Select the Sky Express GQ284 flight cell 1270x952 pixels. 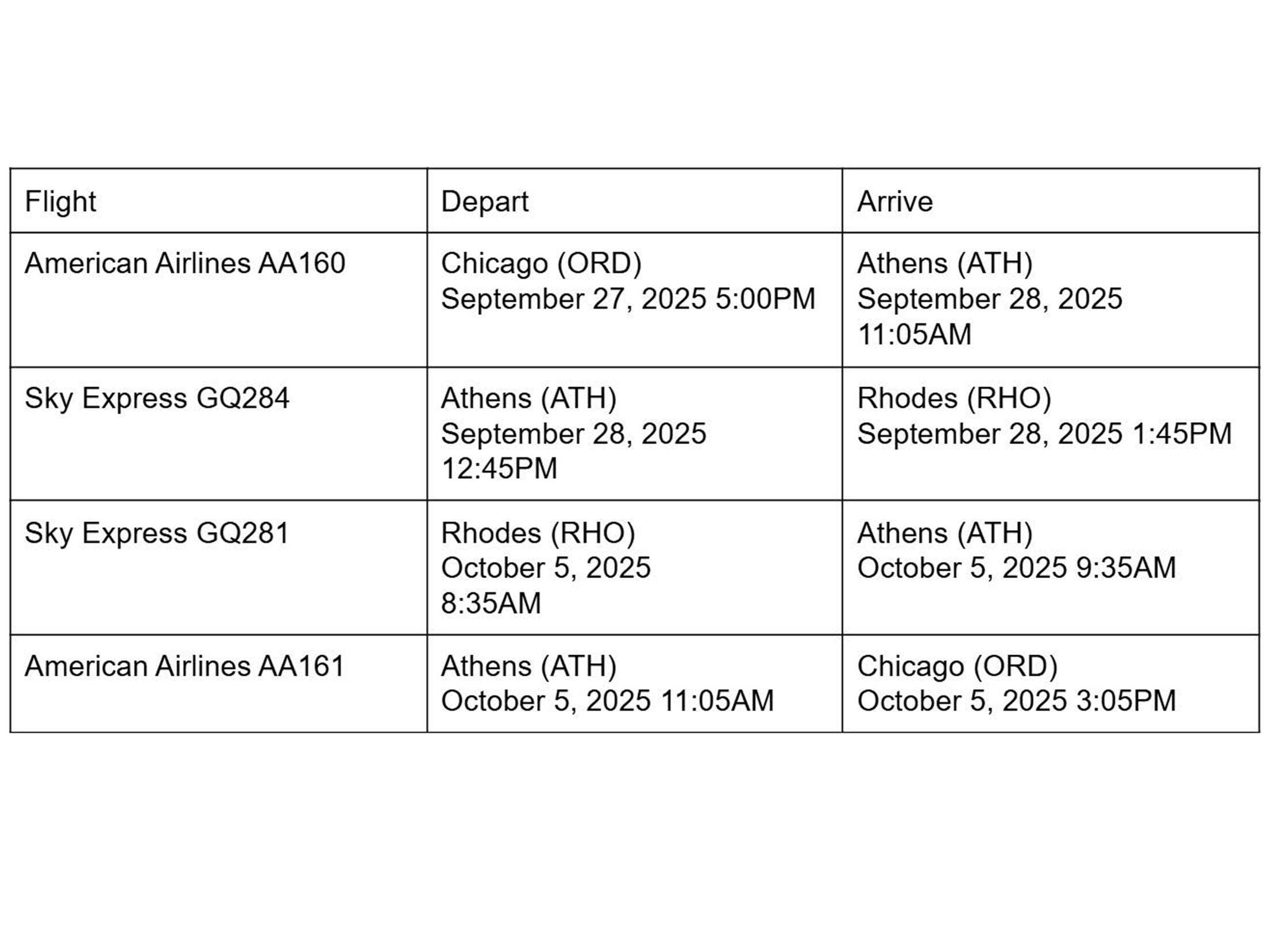[x=157, y=398]
